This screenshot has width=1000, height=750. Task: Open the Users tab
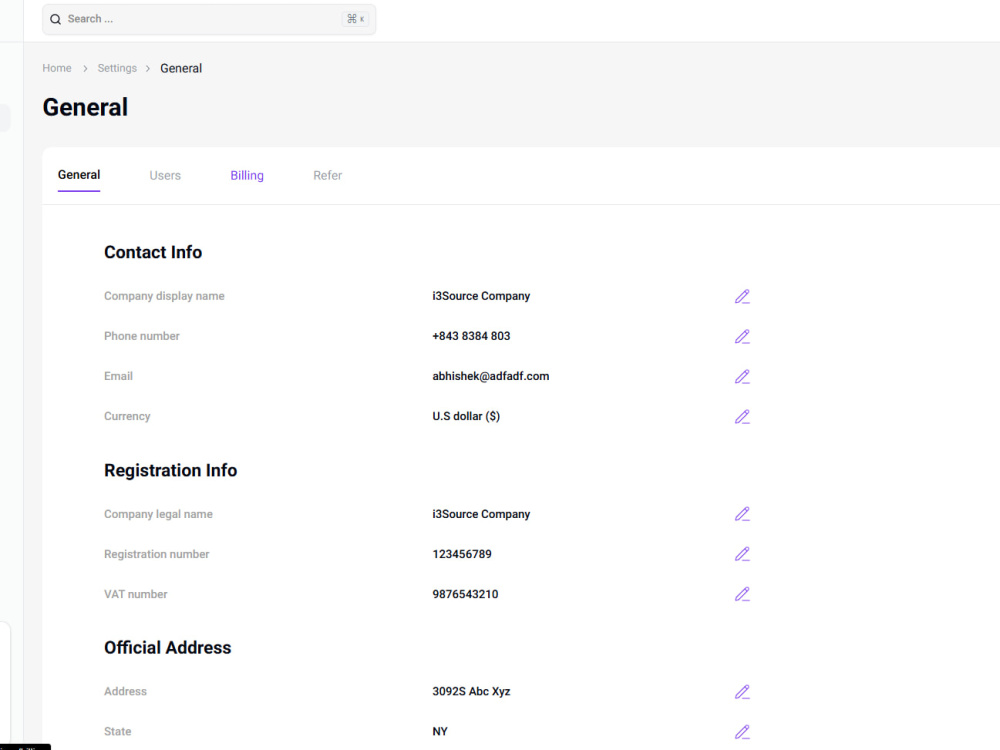pyautogui.click(x=165, y=175)
